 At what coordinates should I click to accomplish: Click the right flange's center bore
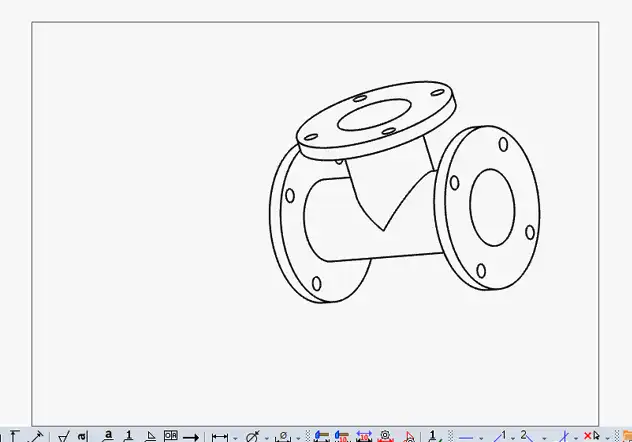click(x=492, y=207)
